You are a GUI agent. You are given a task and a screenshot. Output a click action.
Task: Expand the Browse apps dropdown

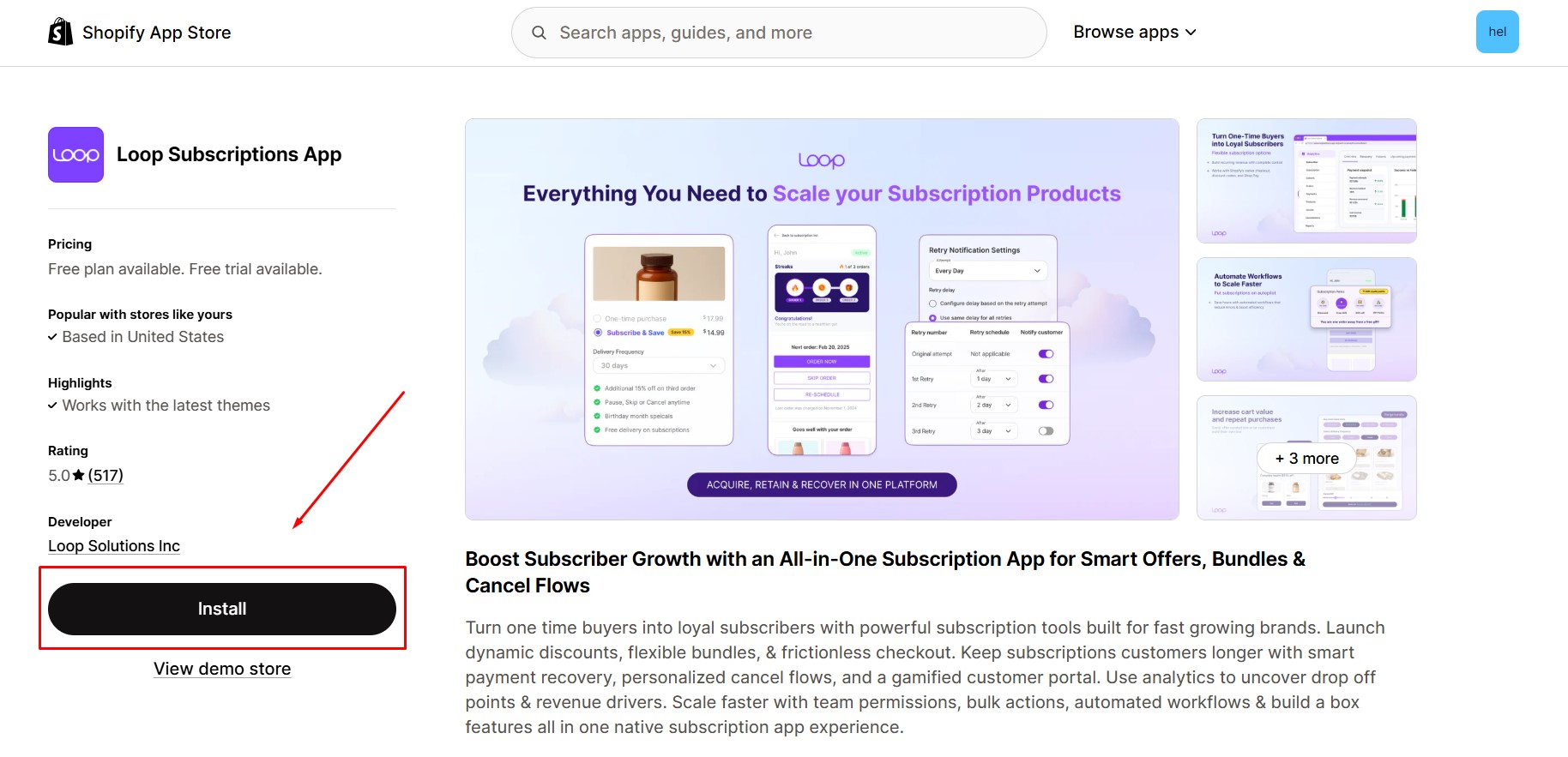pyautogui.click(x=1134, y=32)
